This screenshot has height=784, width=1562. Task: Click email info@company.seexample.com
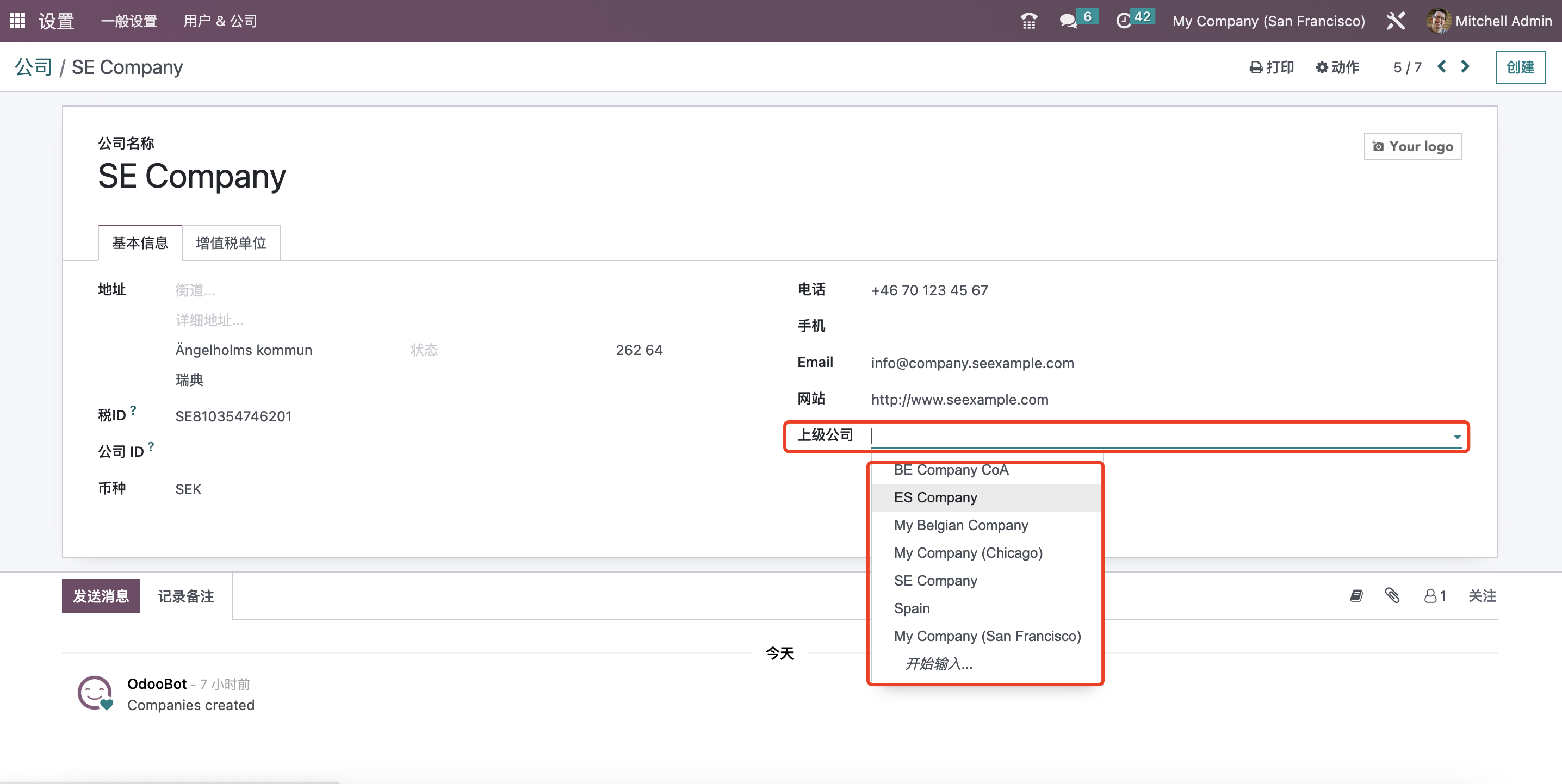pos(972,363)
